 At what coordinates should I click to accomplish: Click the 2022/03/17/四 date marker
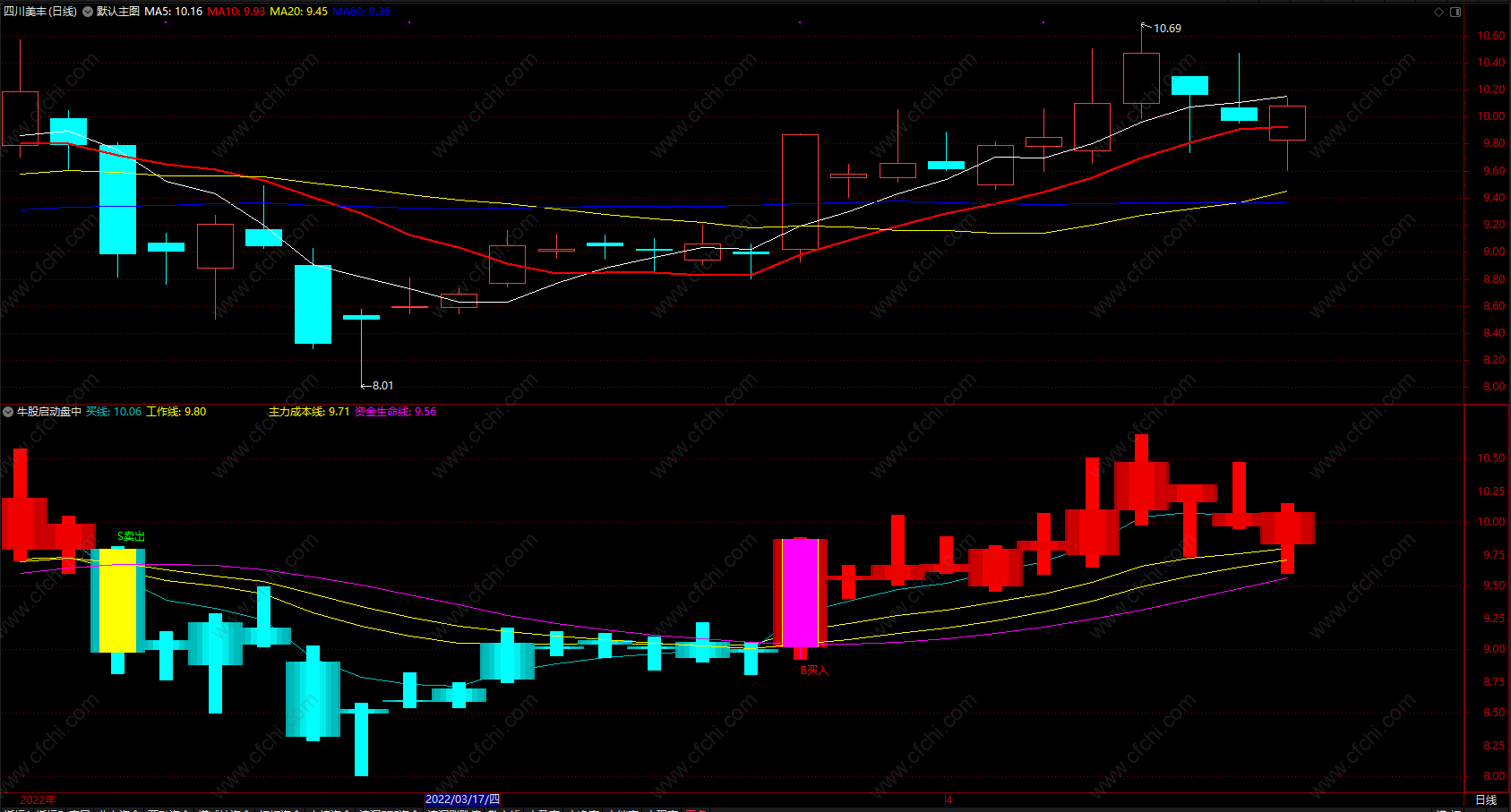click(462, 799)
